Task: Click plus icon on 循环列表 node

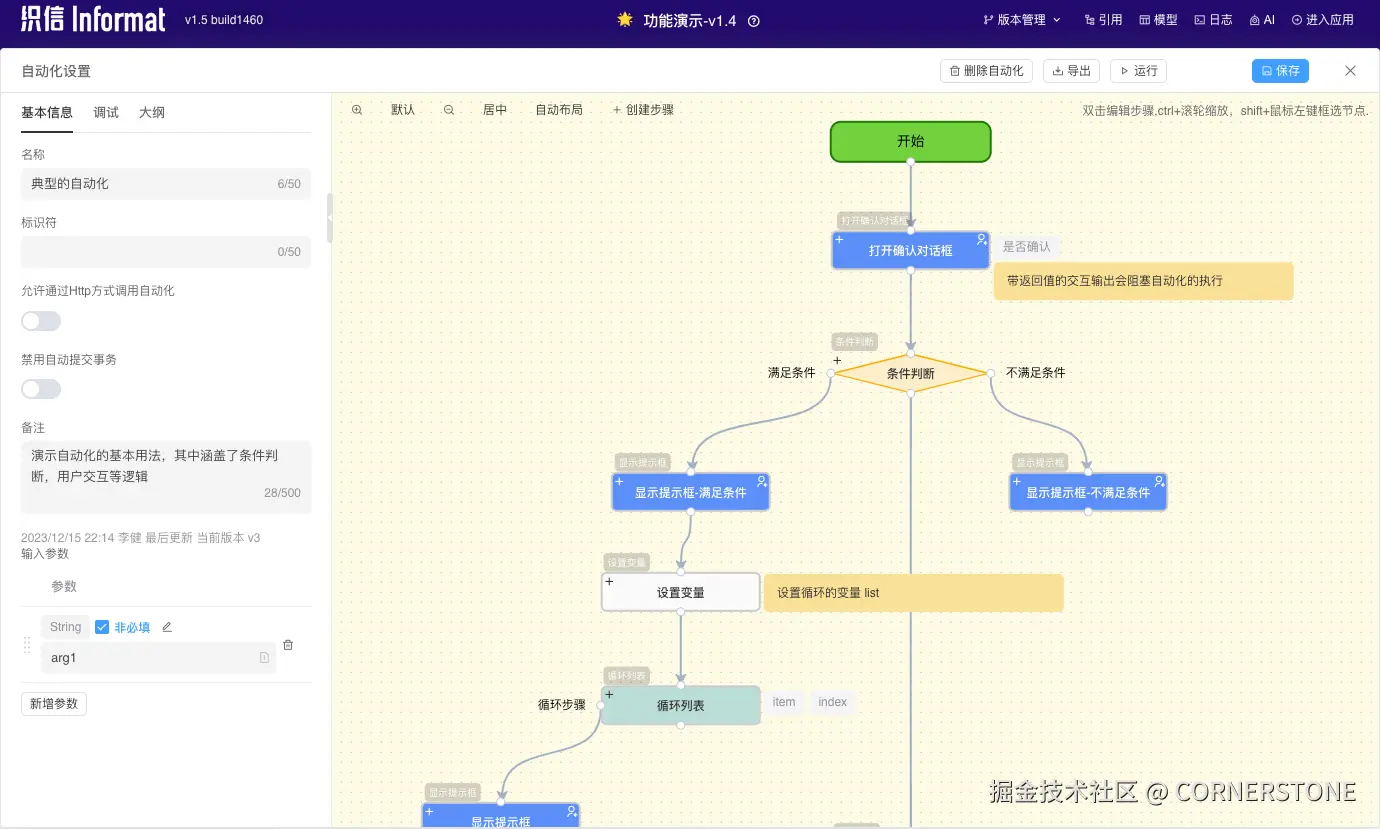Action: coord(608,694)
